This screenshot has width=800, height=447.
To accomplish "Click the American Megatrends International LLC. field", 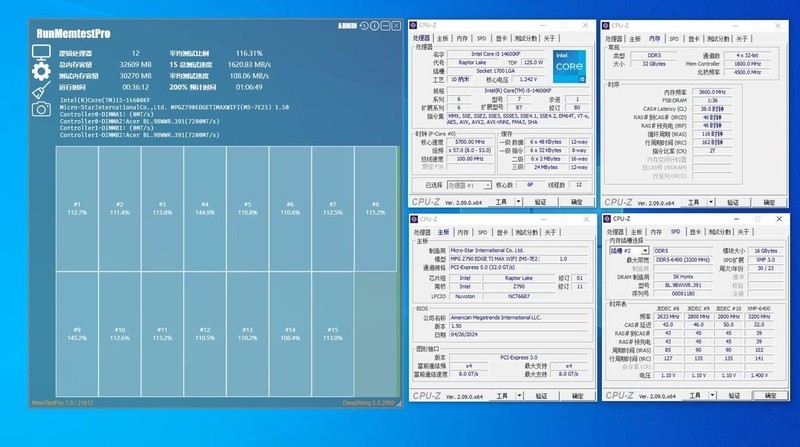I will [x=518, y=317].
